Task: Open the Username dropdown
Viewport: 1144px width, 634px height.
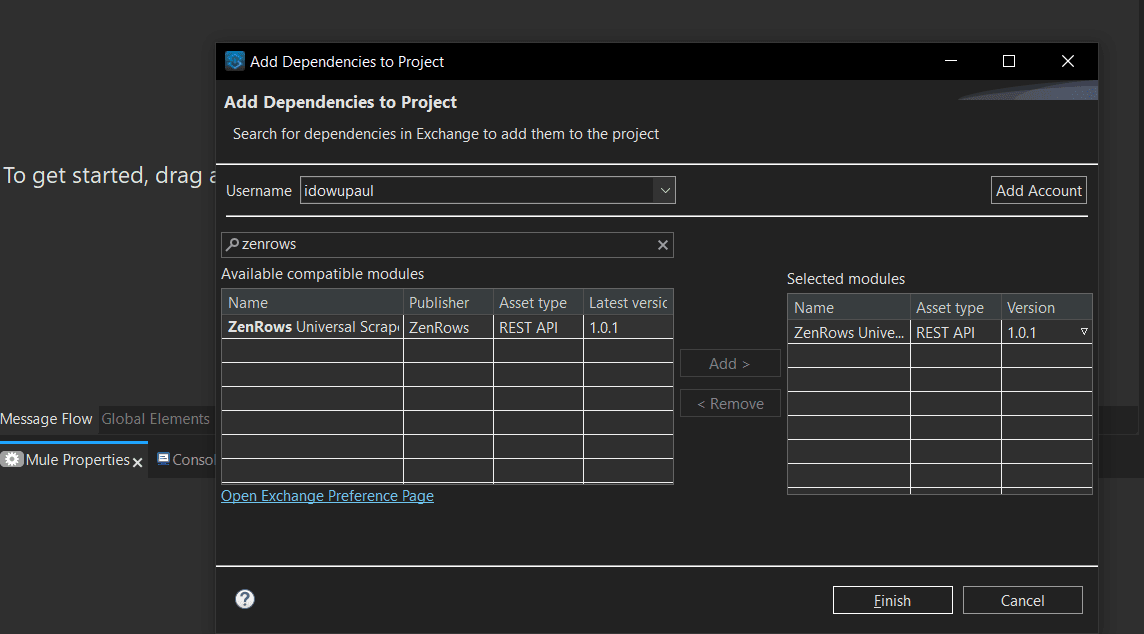Action: click(665, 190)
